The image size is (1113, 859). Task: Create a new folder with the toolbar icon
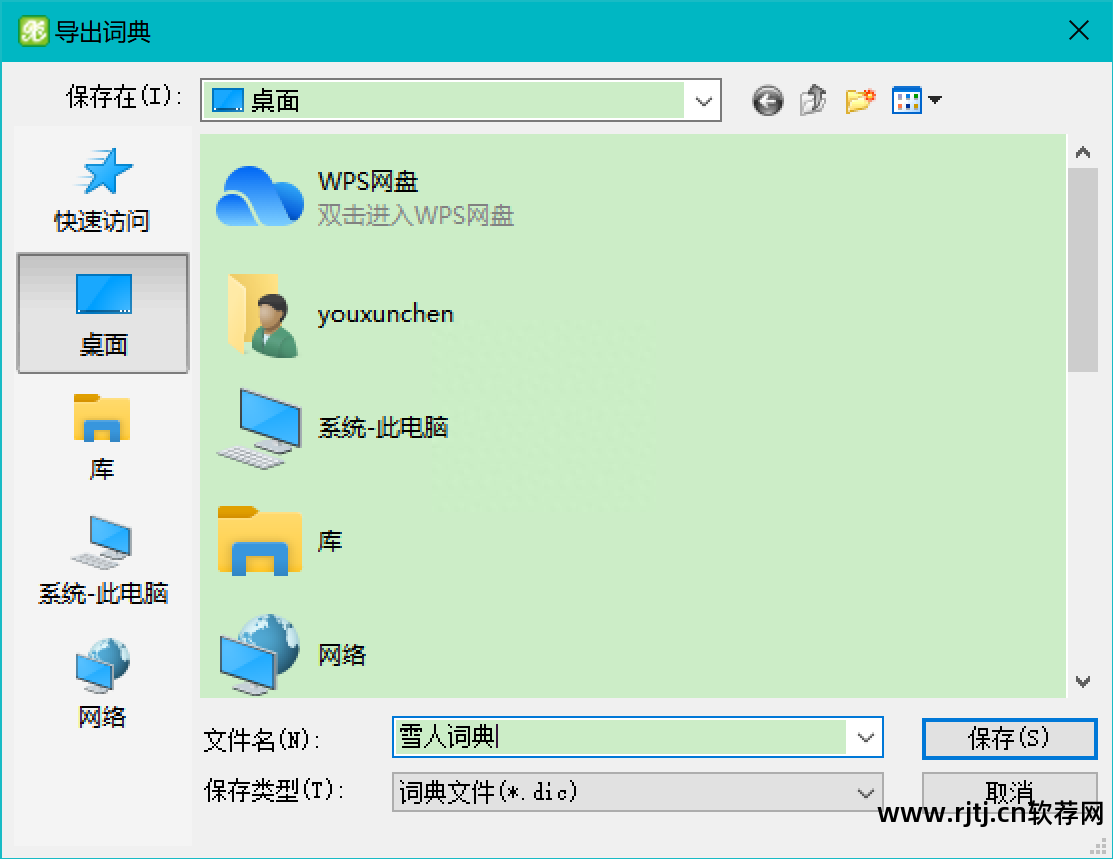860,101
